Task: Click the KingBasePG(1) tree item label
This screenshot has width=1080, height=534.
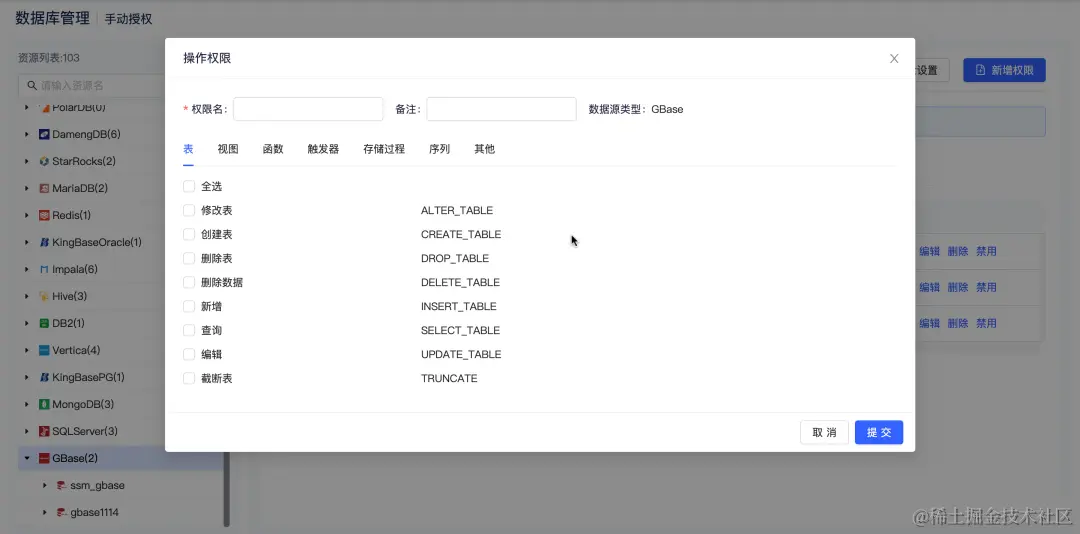Action: click(x=88, y=378)
